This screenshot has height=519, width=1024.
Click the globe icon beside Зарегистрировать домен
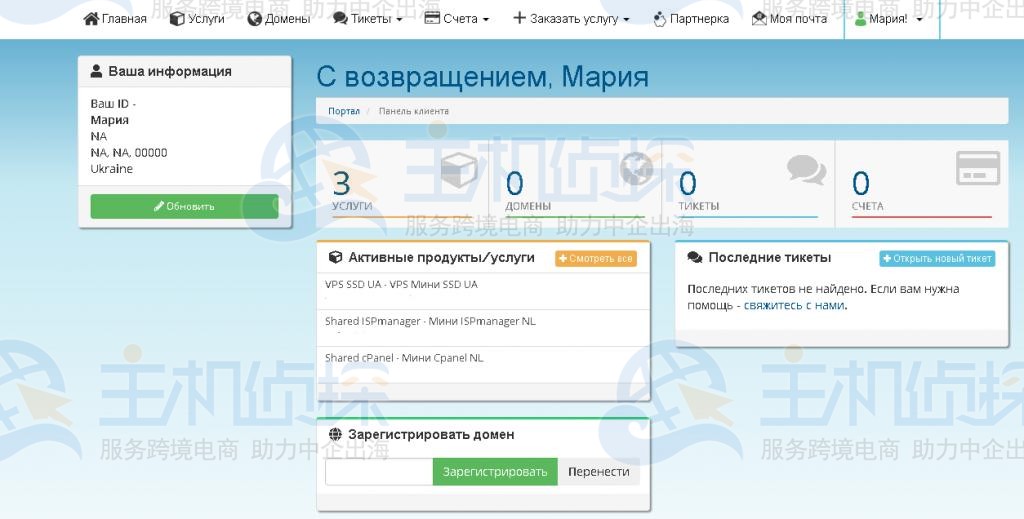click(x=335, y=434)
